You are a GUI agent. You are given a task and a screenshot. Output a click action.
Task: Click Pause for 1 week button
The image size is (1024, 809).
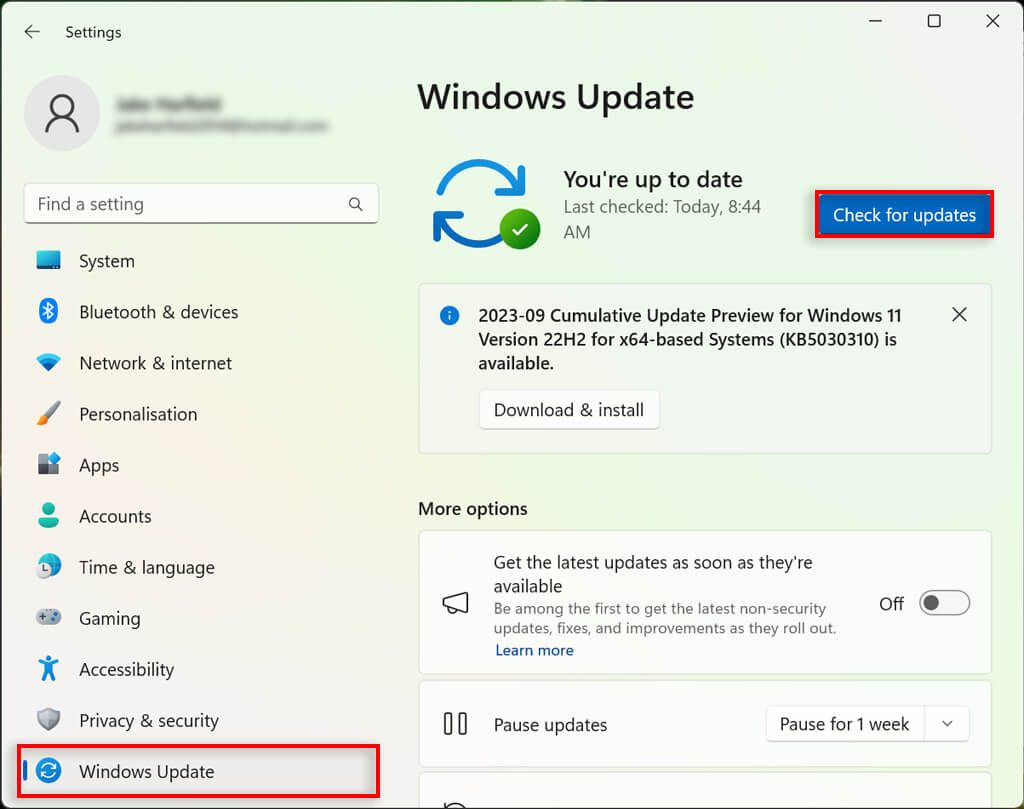coord(845,723)
